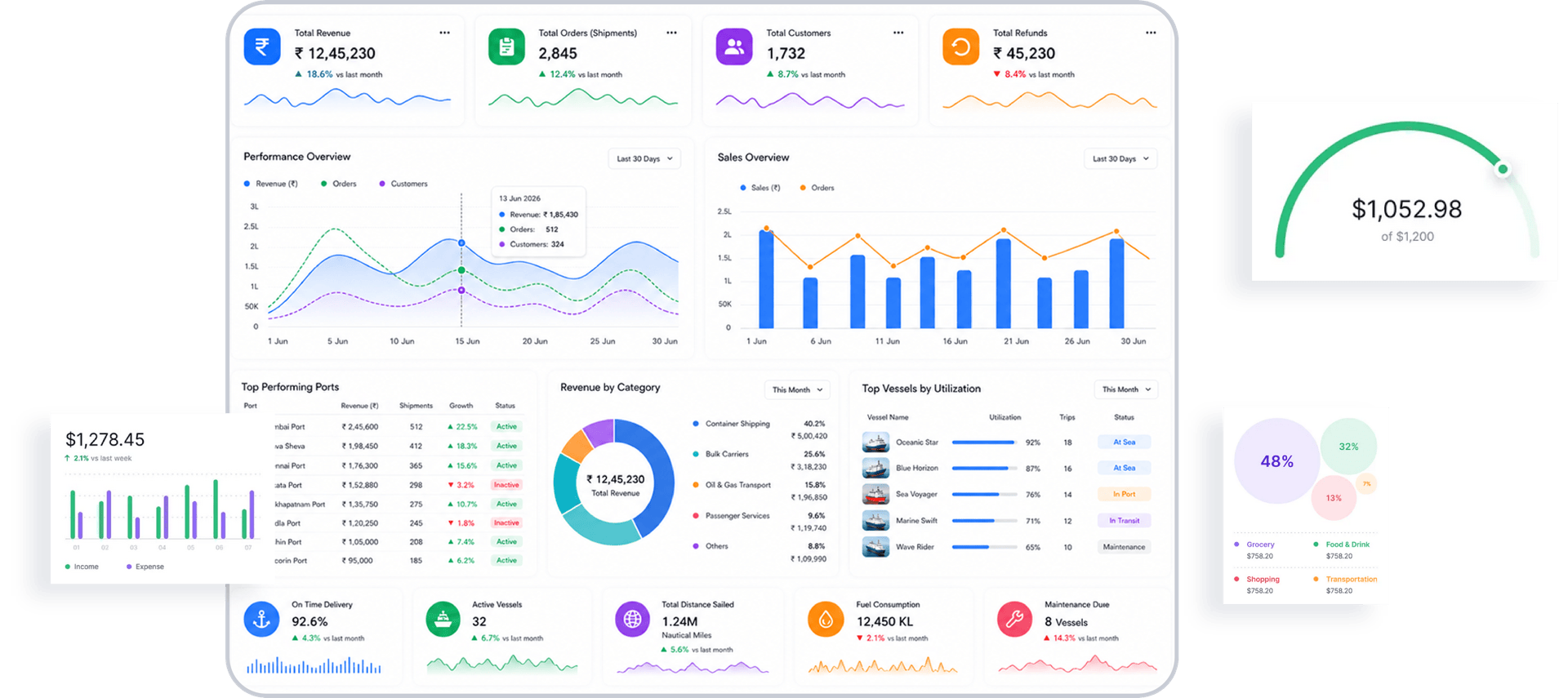Screen dimensions: 1568x698
Task: Click the On Time Delivery anchor icon
Action: [x=261, y=620]
